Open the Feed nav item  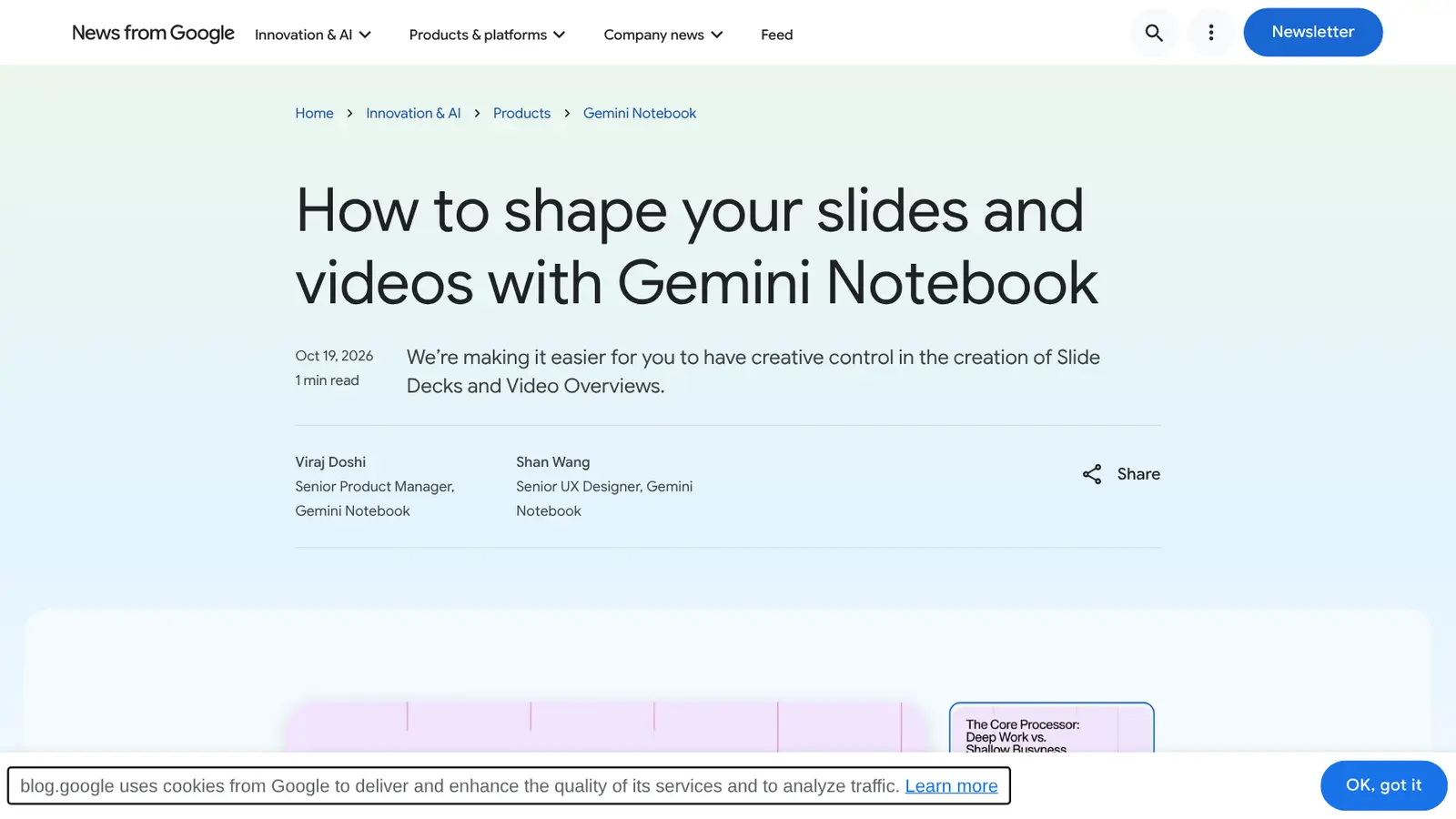(777, 35)
